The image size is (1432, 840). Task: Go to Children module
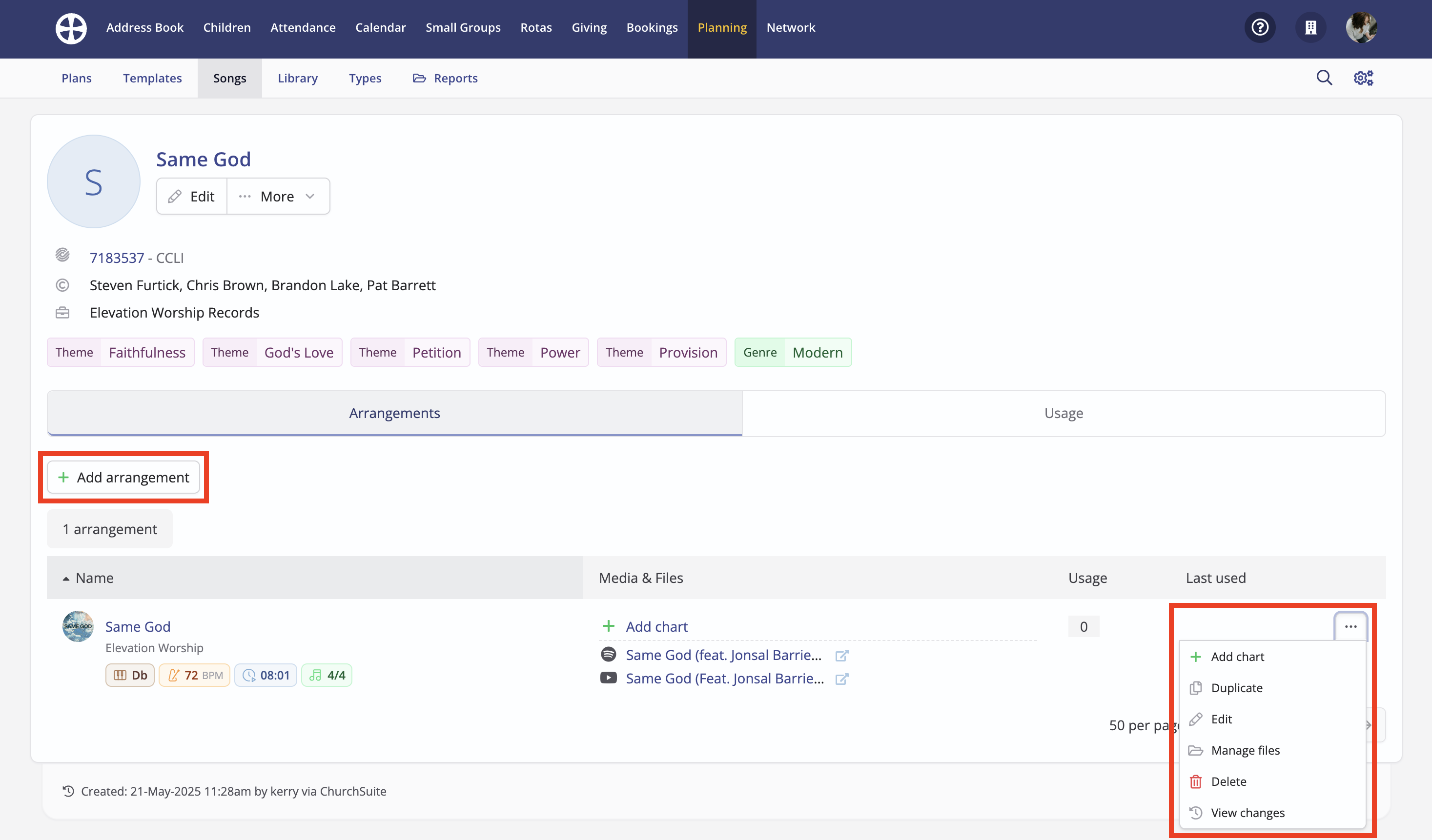click(x=227, y=27)
